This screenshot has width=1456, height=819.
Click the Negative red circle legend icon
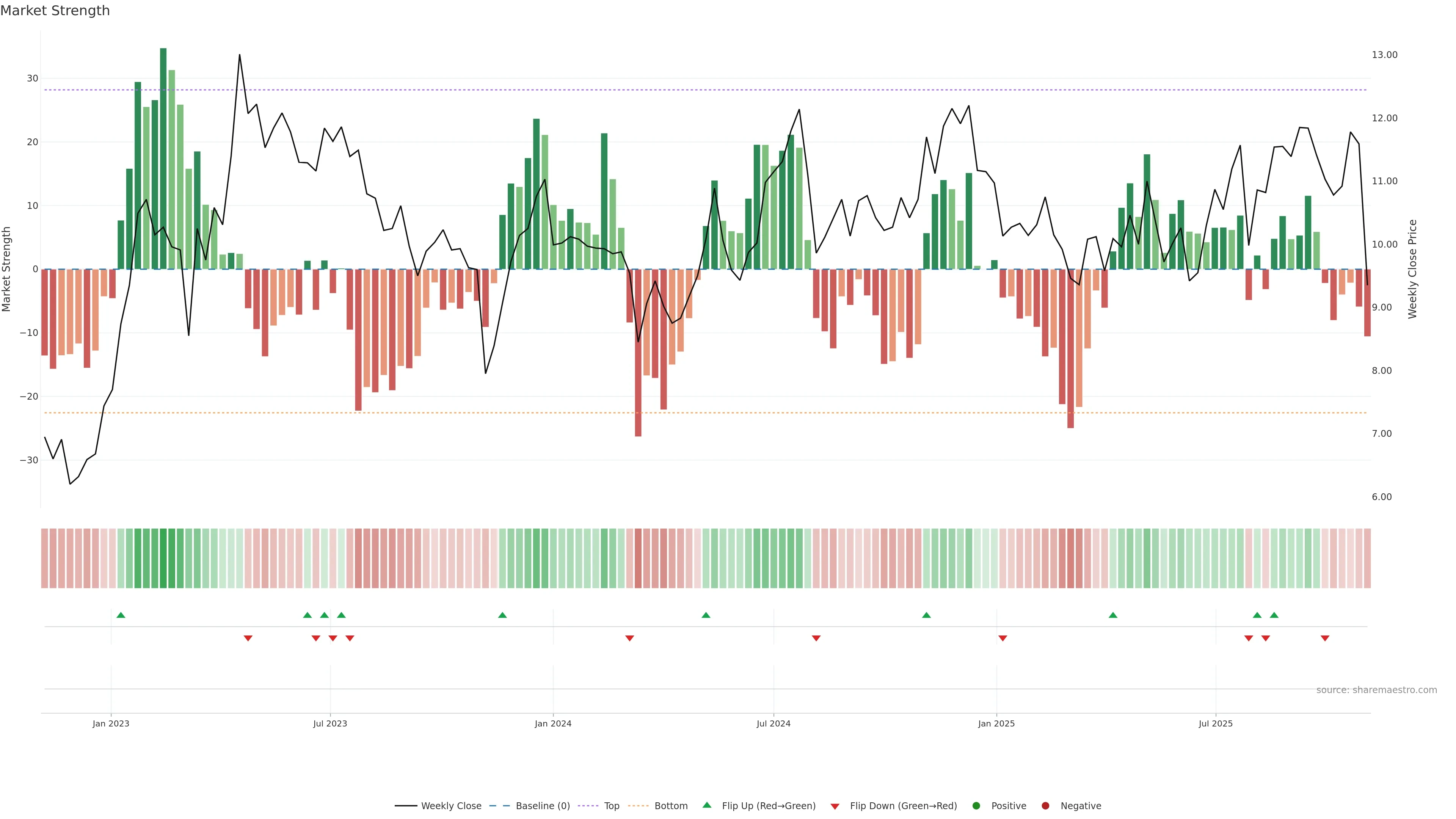[x=1045, y=806]
